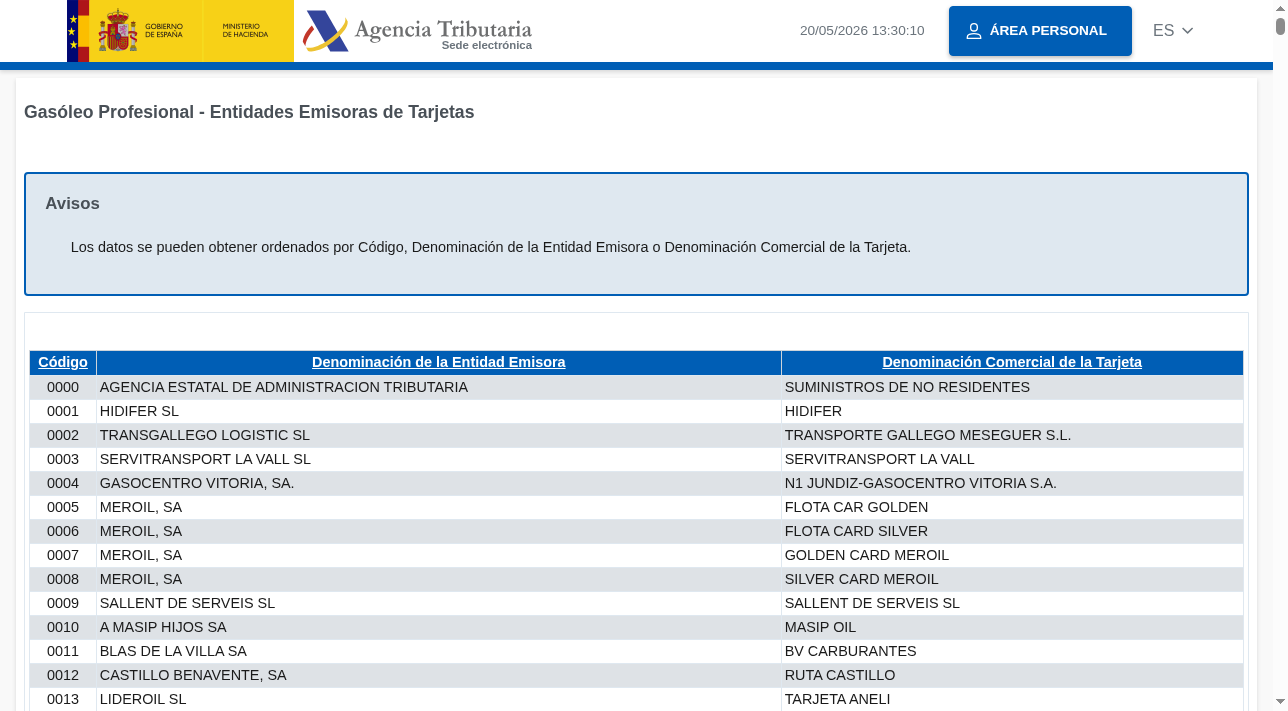This screenshot has height=711, width=1288.
Task: Select code cell 0006
Action: (63, 531)
